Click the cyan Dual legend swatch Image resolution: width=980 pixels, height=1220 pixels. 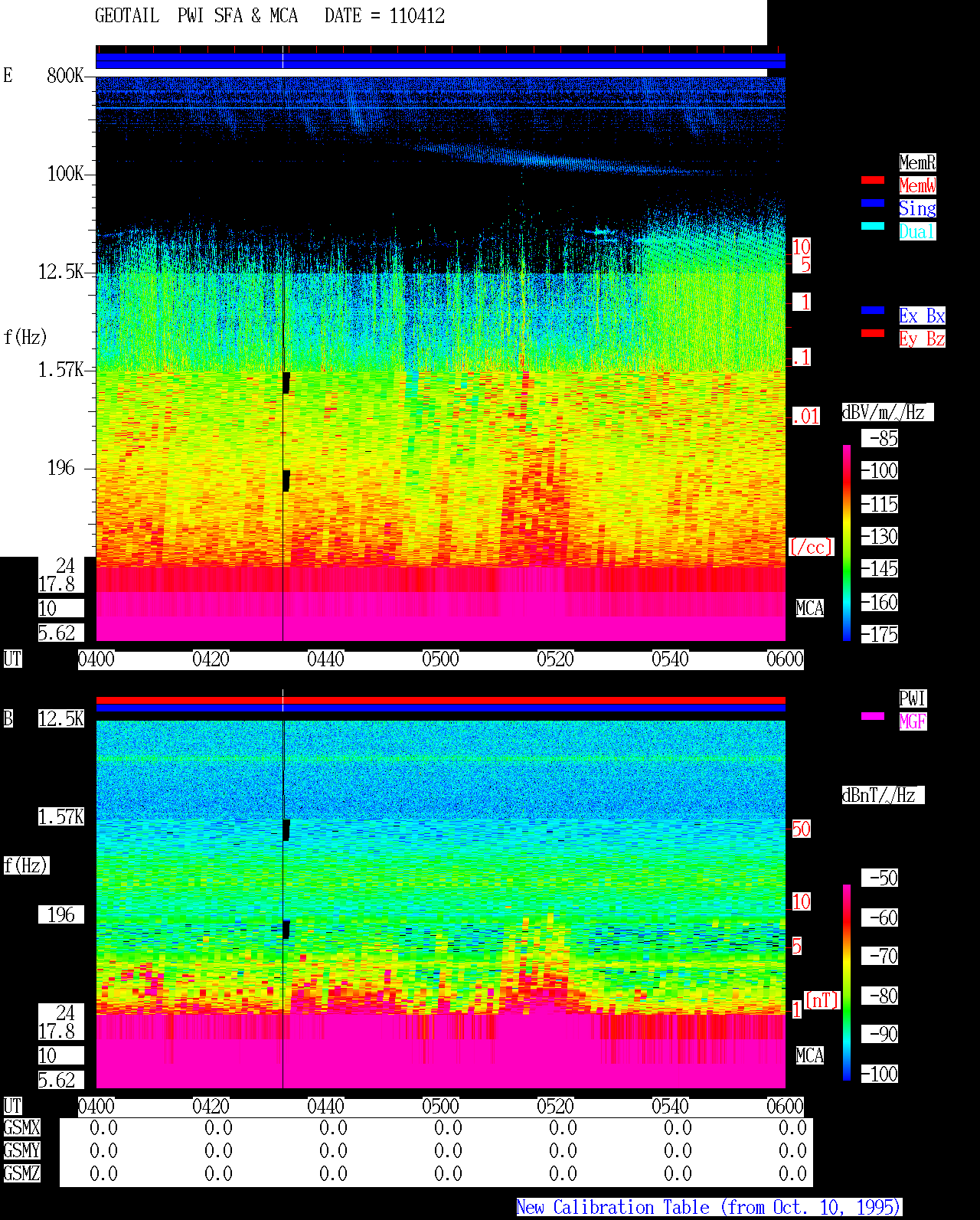pyautogui.click(x=873, y=226)
